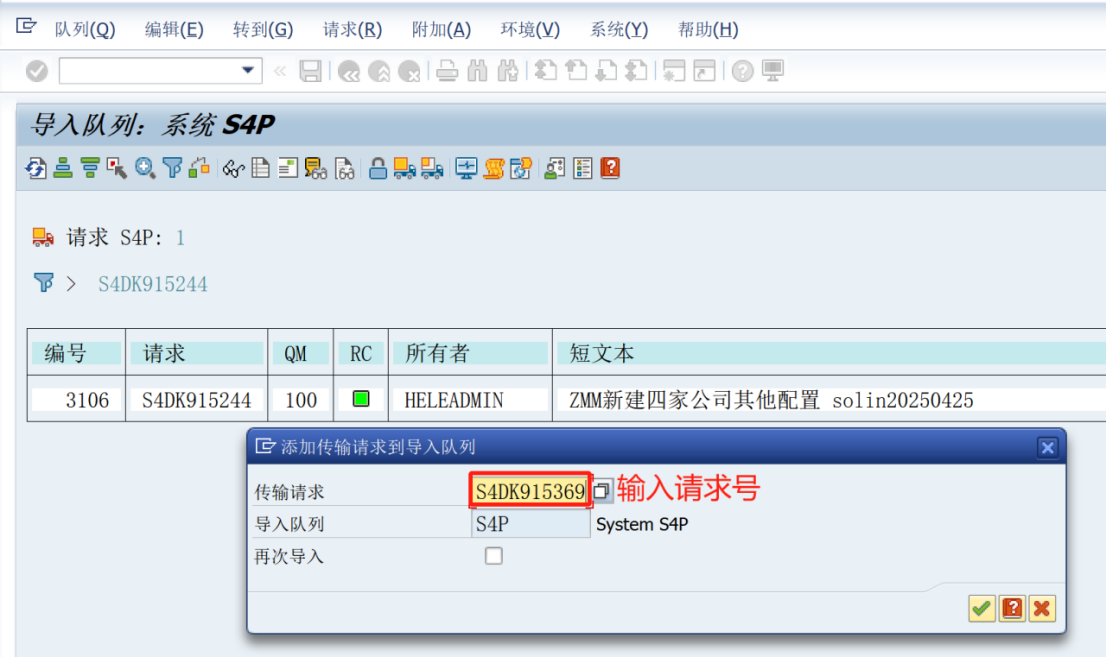Import single request with half-loaded truck icon
The width and height of the screenshot is (1107, 658).
[432, 168]
